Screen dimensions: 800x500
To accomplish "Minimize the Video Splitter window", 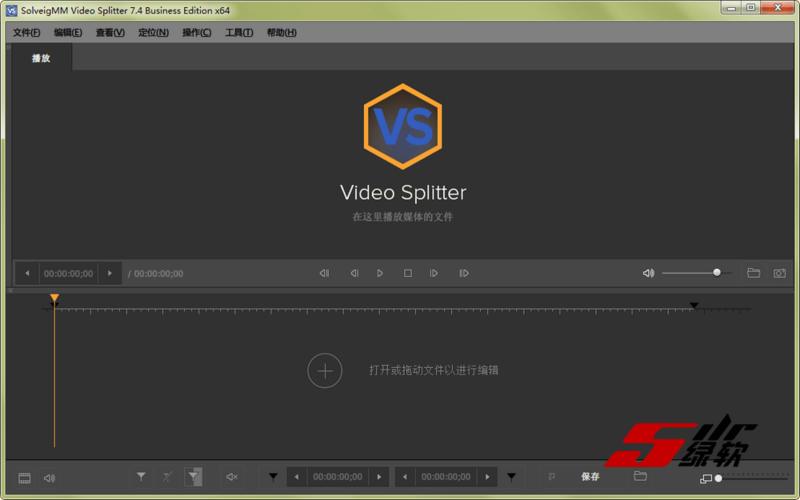I will point(731,8).
